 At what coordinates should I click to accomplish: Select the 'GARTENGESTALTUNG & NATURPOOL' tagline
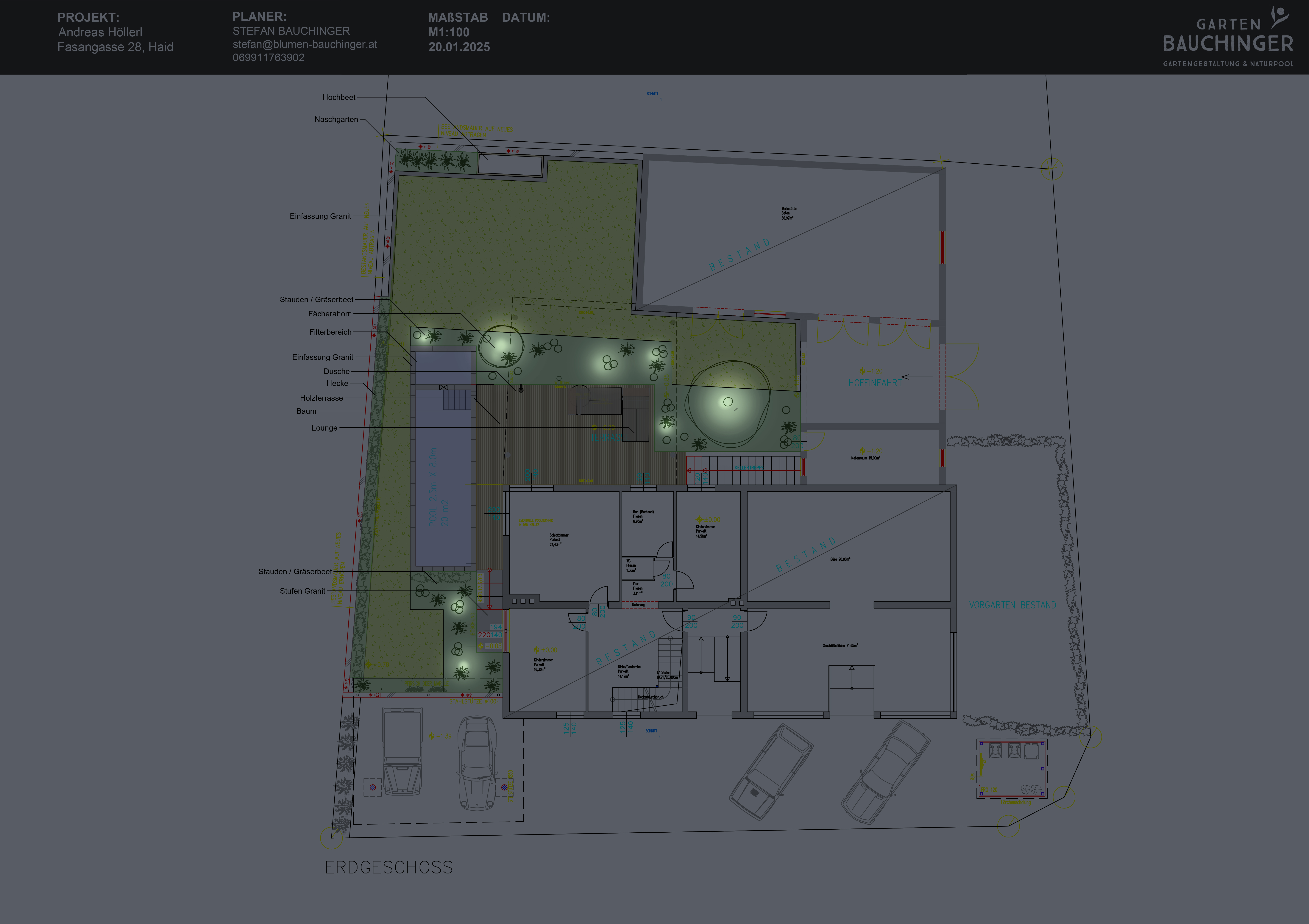click(x=1228, y=64)
